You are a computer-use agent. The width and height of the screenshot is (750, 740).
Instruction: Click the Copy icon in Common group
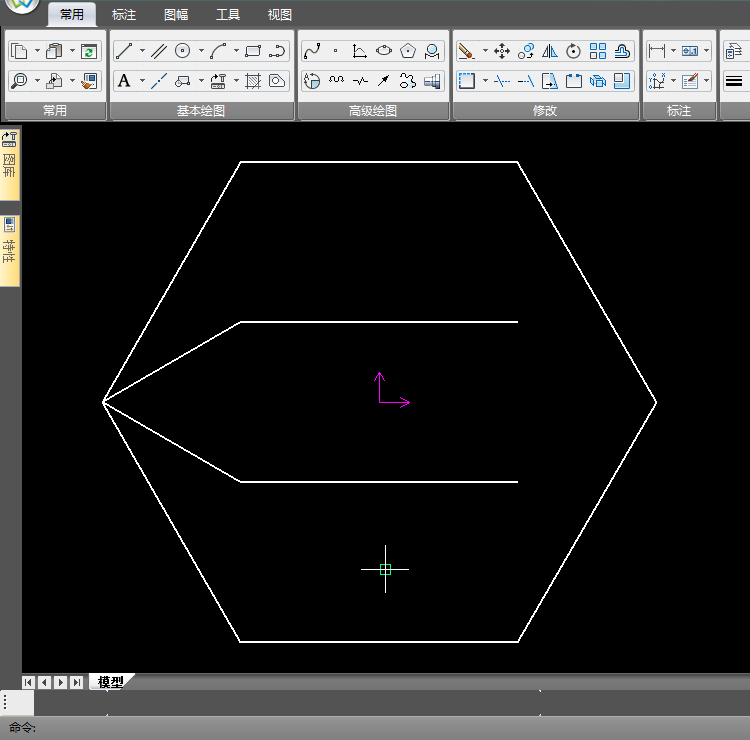pyautogui.click(x=19, y=51)
